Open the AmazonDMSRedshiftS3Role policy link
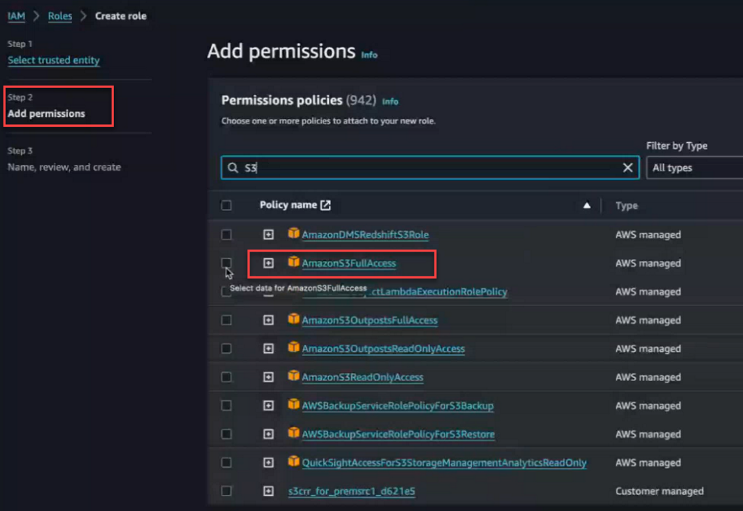The image size is (743, 511). [x=365, y=235]
